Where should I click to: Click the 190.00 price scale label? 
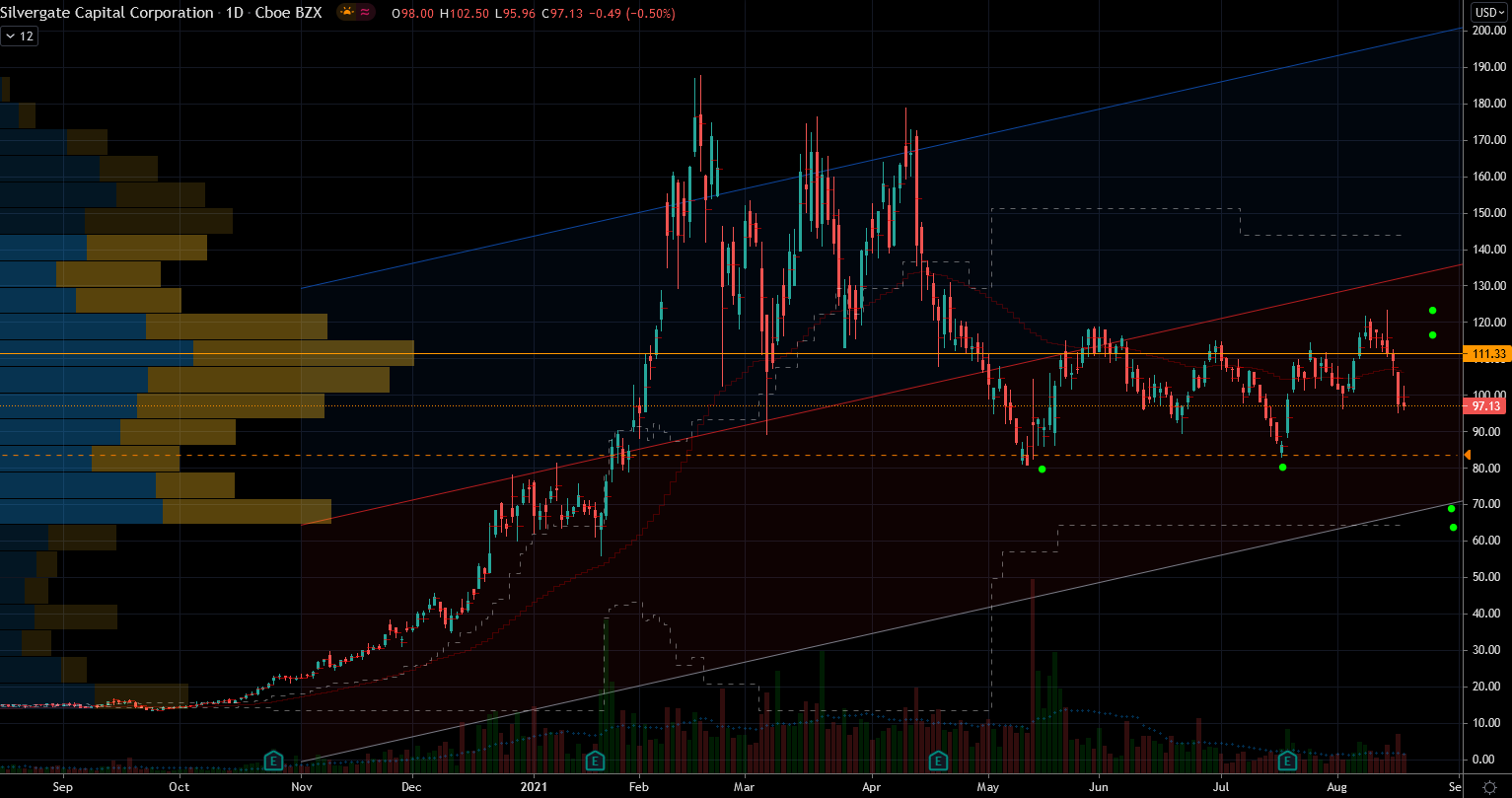1488,67
